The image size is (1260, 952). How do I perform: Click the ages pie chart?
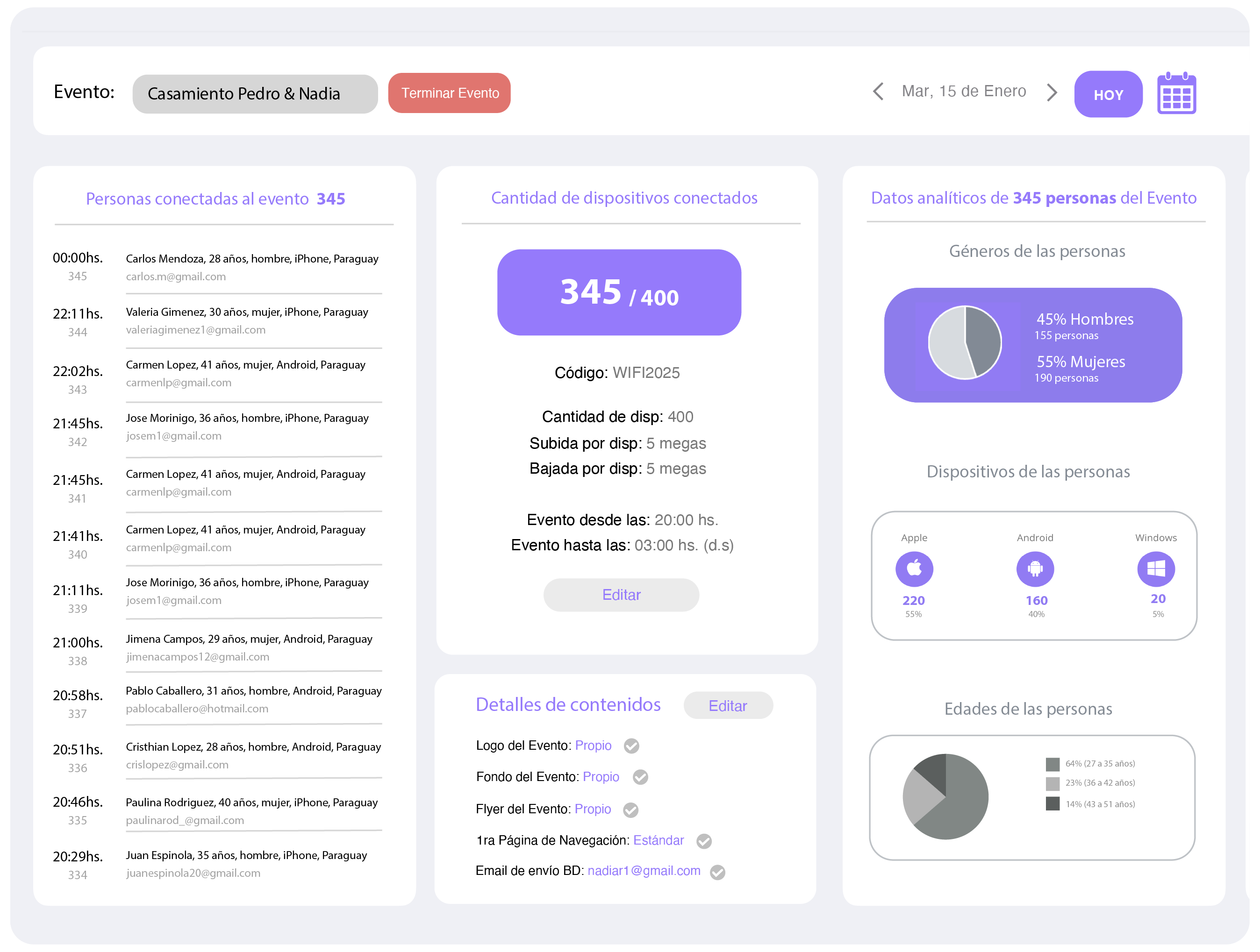point(945,796)
